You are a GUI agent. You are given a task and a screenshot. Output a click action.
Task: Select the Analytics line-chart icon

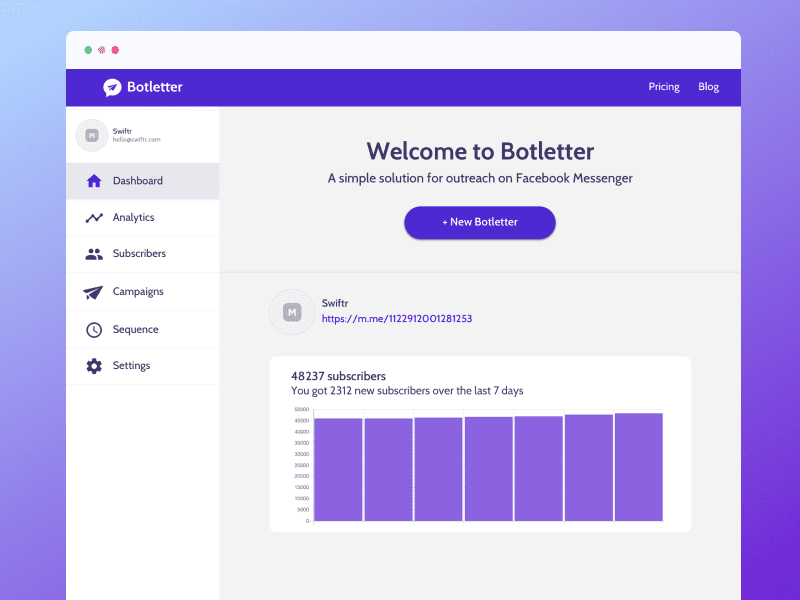point(94,217)
